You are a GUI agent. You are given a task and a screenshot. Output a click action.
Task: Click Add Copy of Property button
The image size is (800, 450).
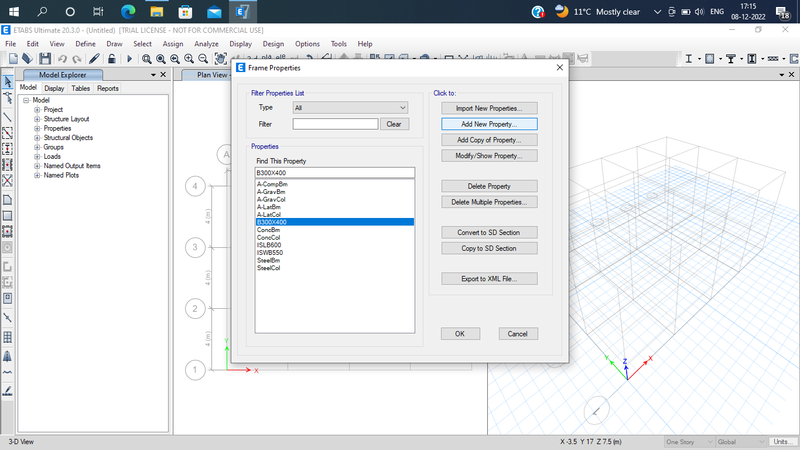click(x=489, y=140)
